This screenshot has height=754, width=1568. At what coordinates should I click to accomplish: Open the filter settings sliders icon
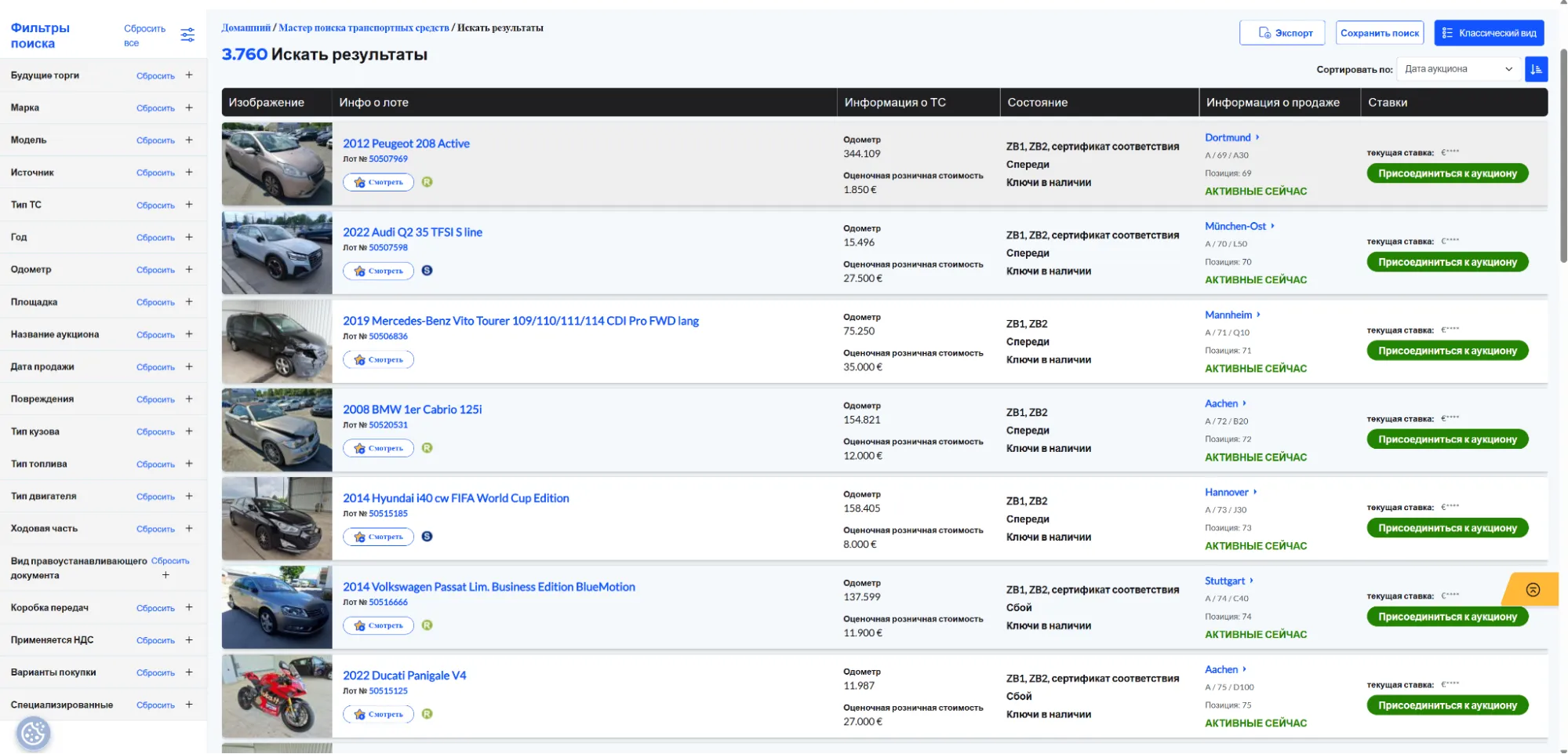coord(187,35)
